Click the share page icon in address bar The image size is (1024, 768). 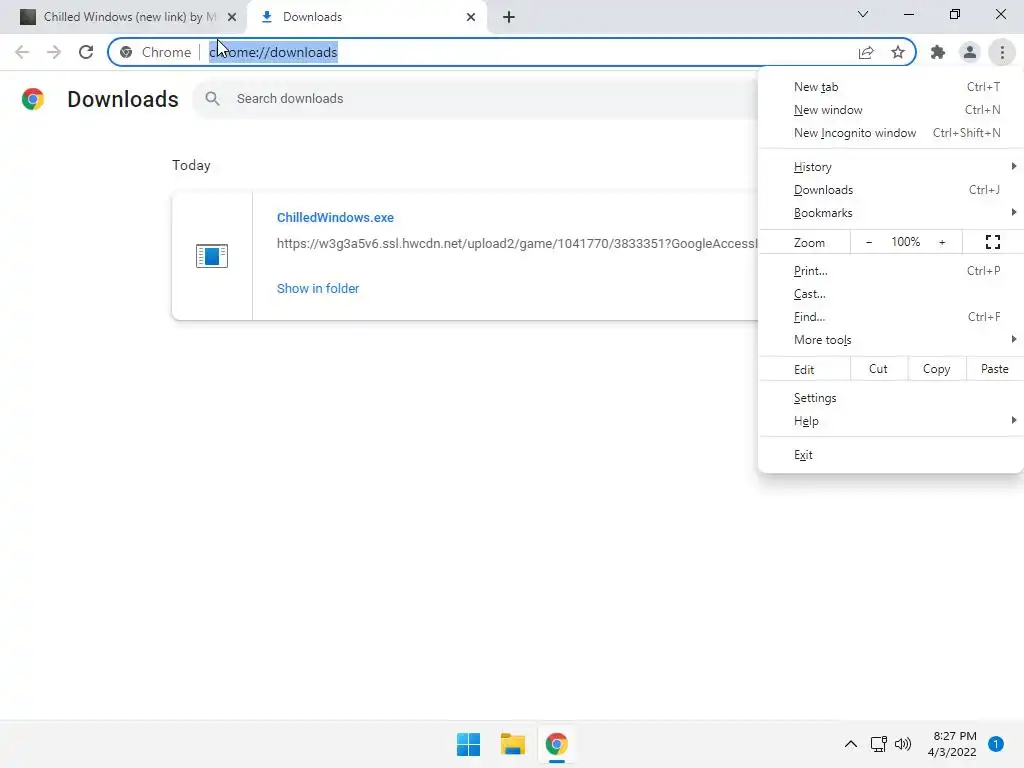coord(866,52)
